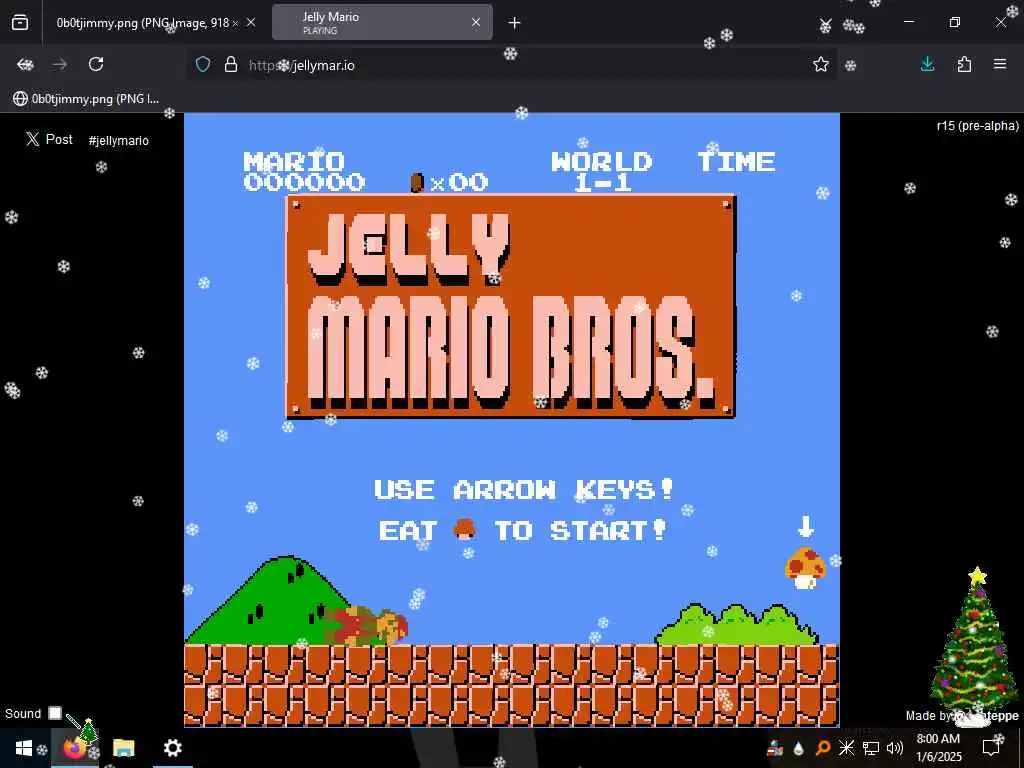Open the Firefox application menu

[1000, 64]
